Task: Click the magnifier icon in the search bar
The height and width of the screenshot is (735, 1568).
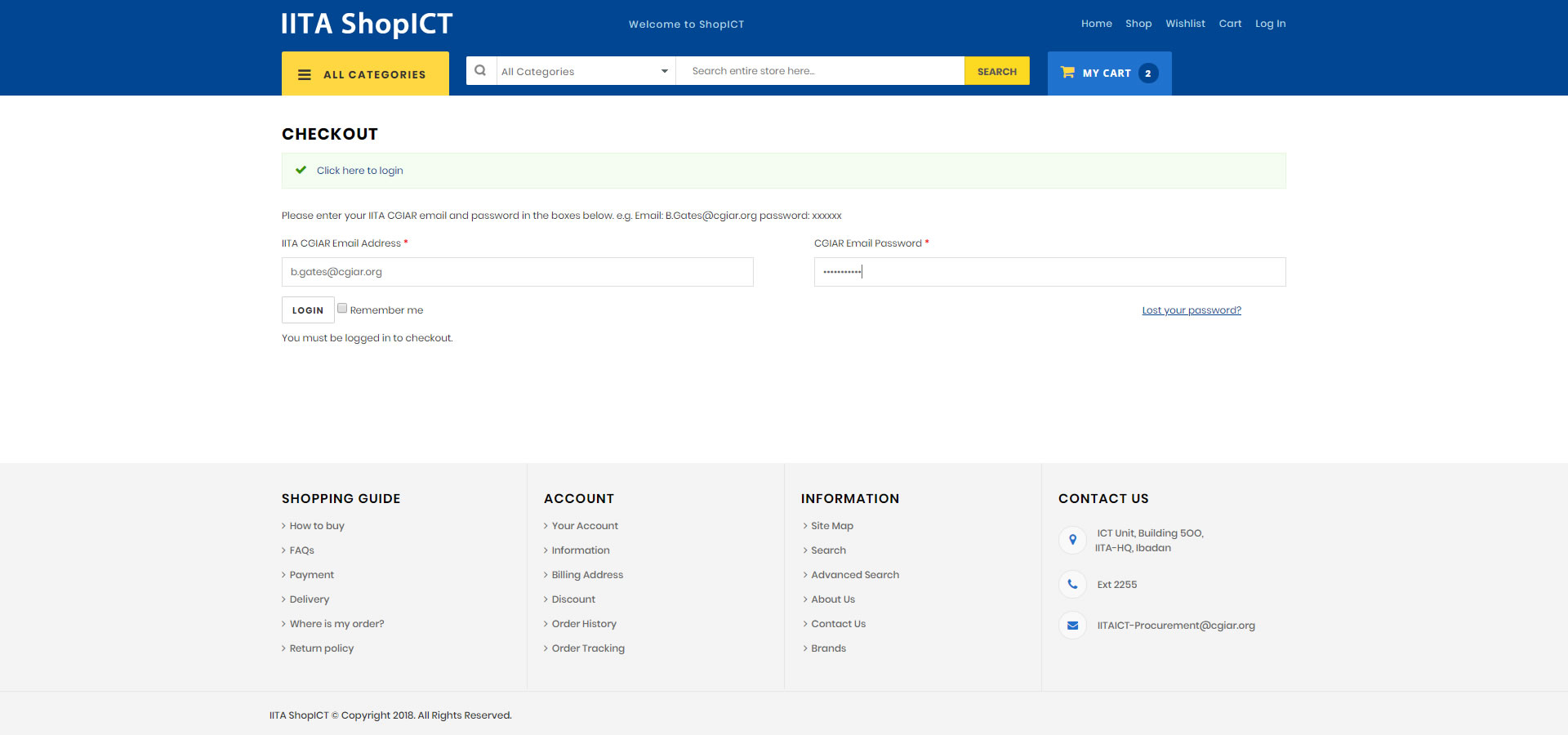Action: click(481, 70)
